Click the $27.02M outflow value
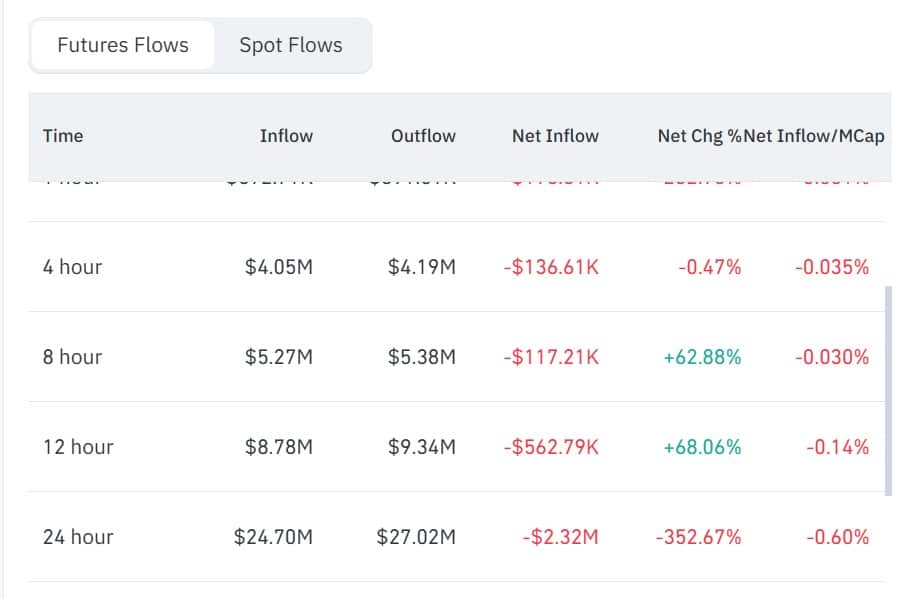915x599 pixels. pyautogui.click(x=416, y=537)
